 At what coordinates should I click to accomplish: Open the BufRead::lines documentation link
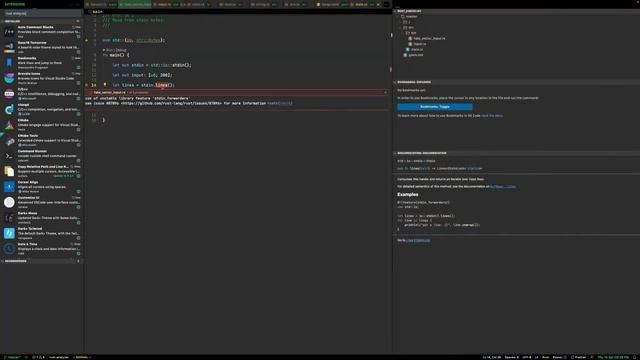503,187
